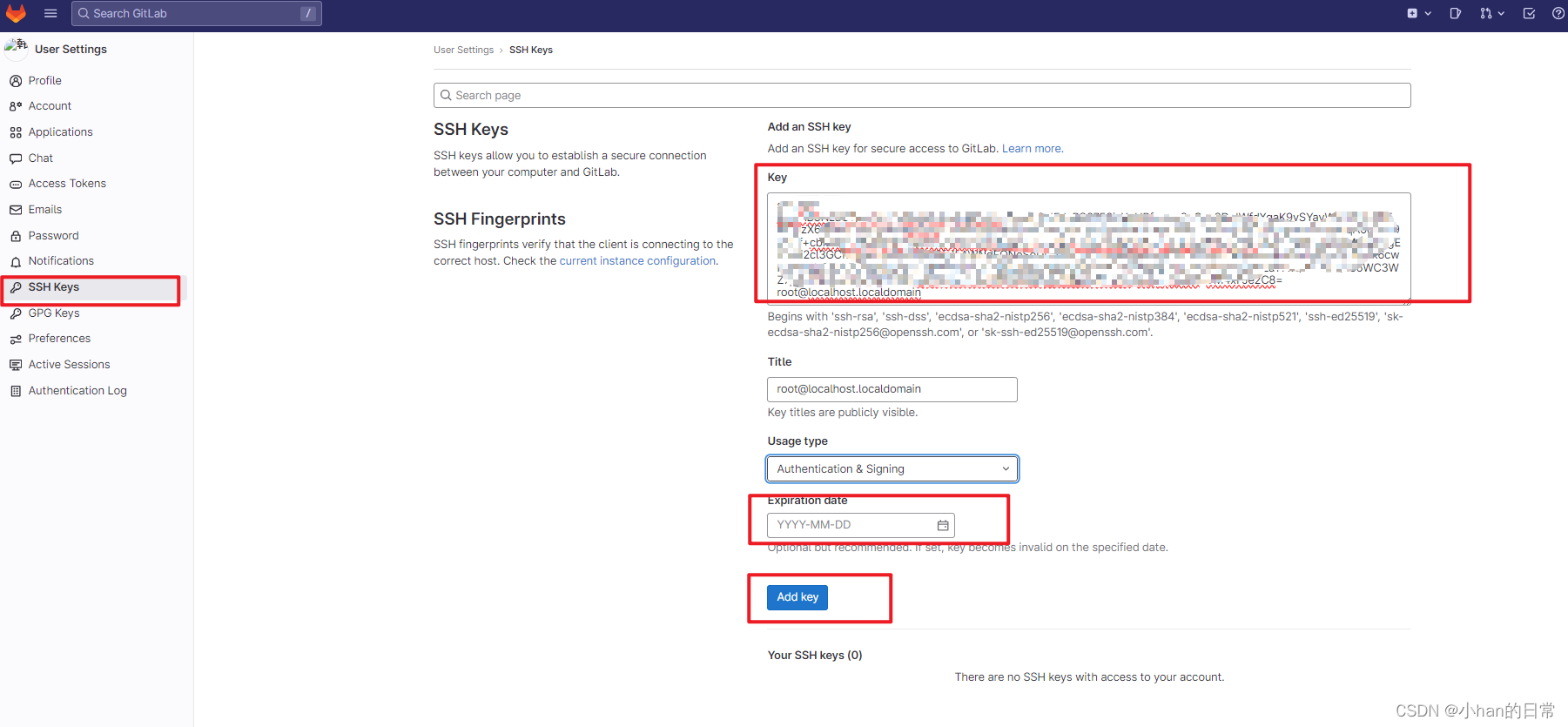Open the Issues icon in top bar
The height and width of the screenshot is (727, 1568).
1455,13
